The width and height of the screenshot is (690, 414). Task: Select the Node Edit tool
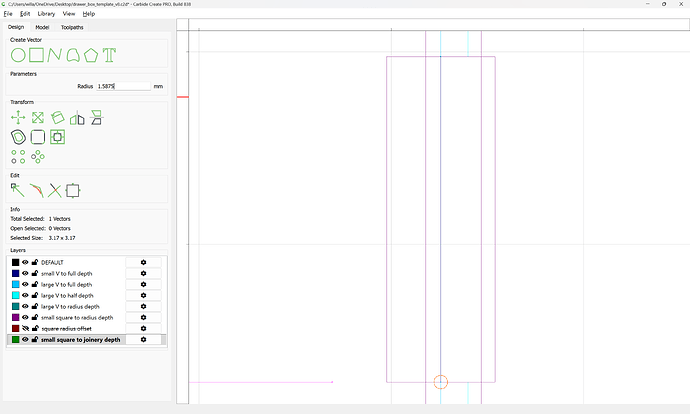coord(18,190)
